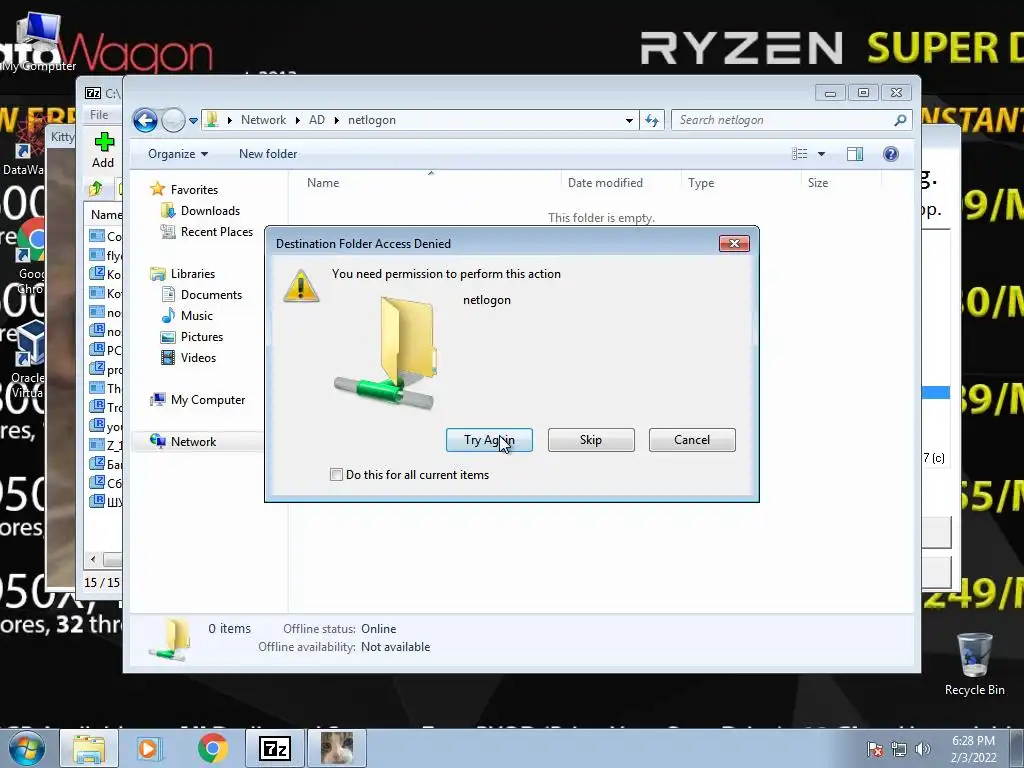Open recent locations dropdown next to forward arrow
The width and height of the screenshot is (1024, 768).
[193, 121]
